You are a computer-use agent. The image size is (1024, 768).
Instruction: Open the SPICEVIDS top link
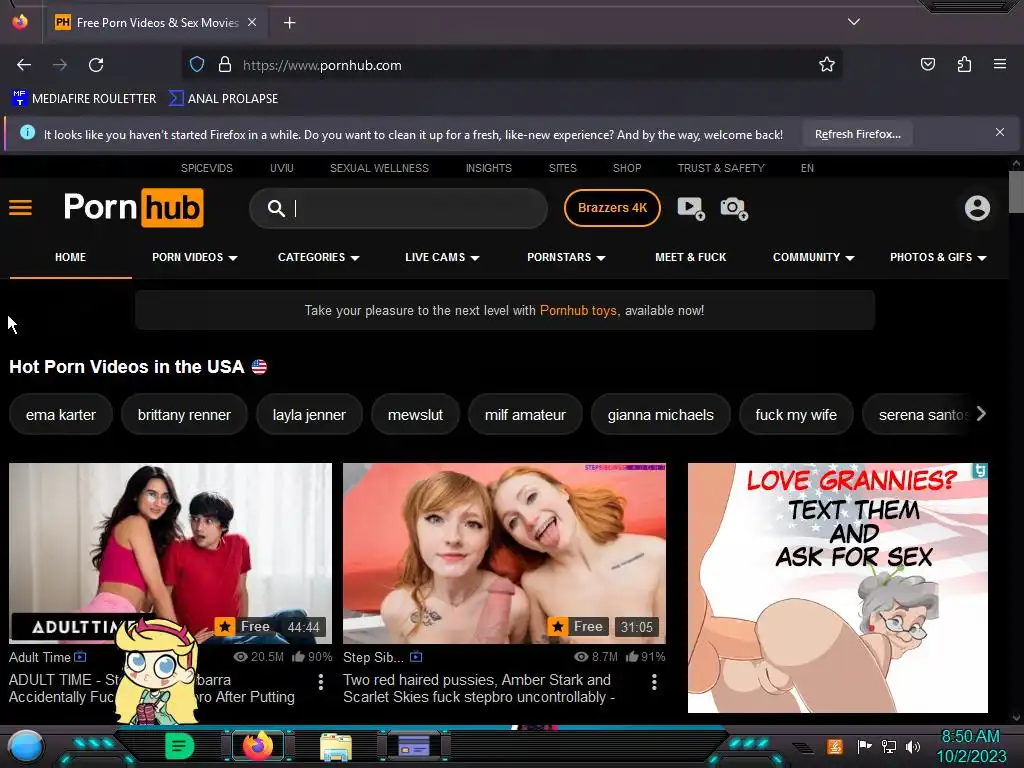pos(206,168)
